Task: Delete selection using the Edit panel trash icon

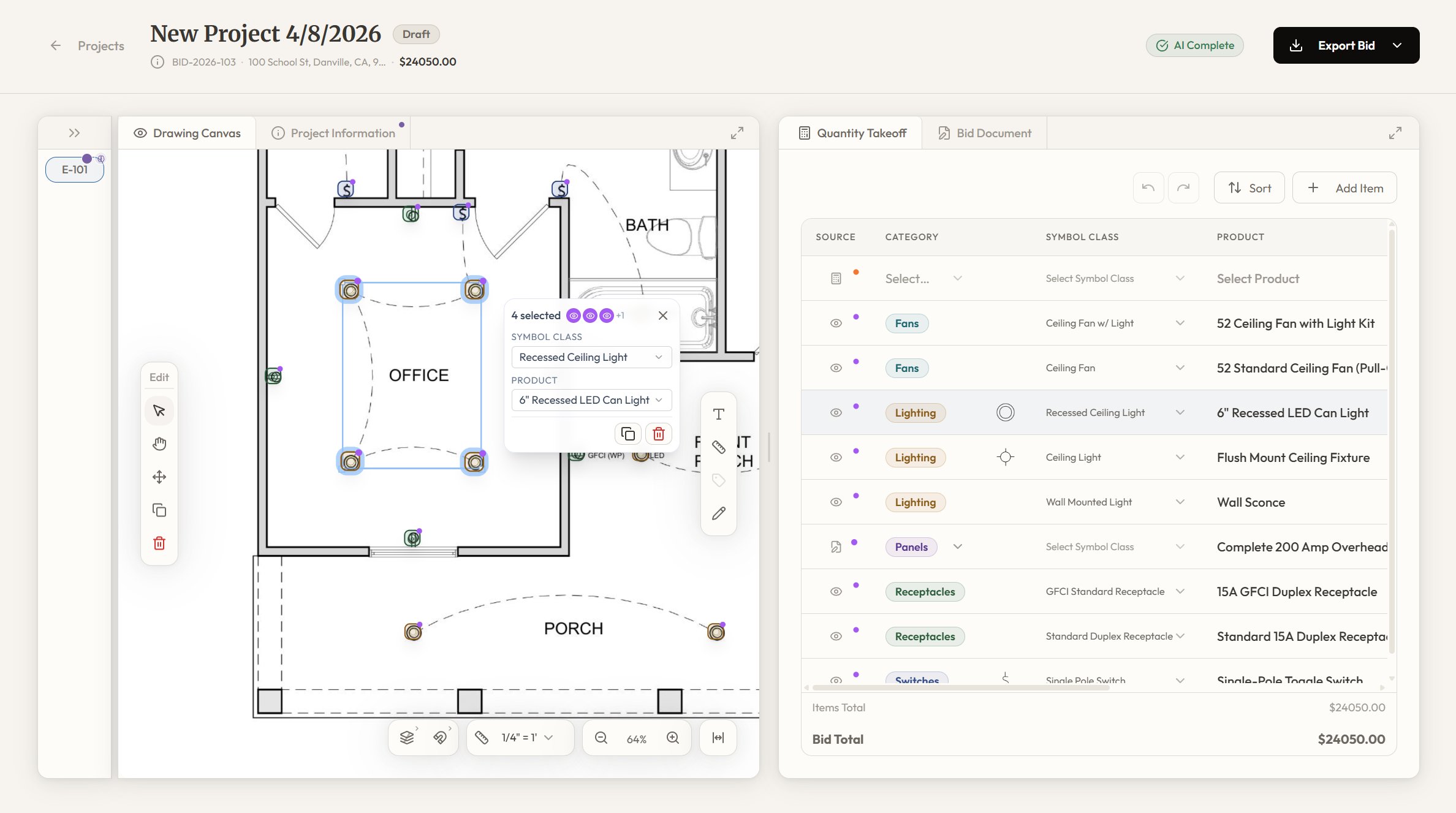Action: (x=159, y=543)
